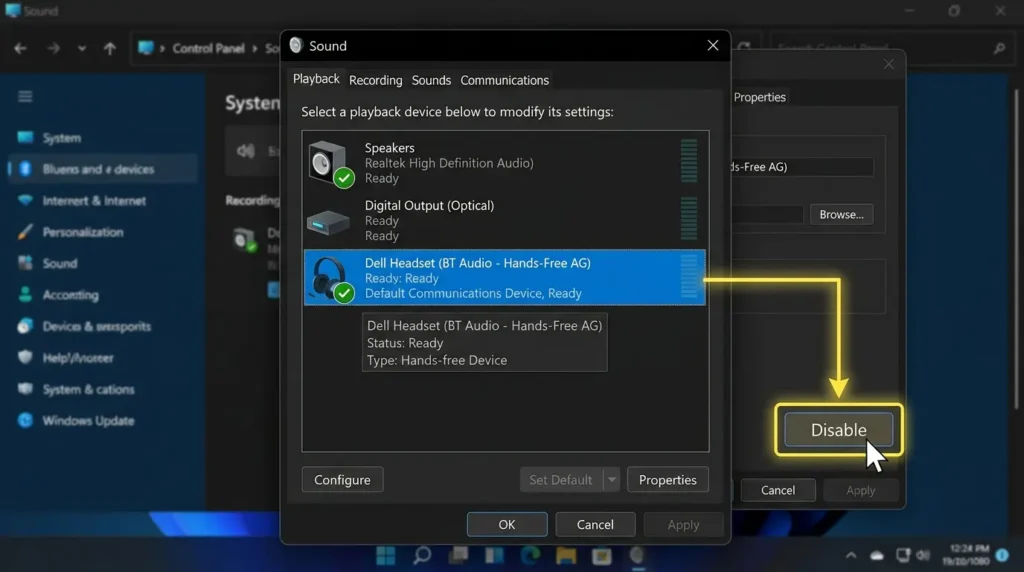This screenshot has width=1024, height=572.
Task: Click Apply in the Sound dialog
Action: pos(683,524)
